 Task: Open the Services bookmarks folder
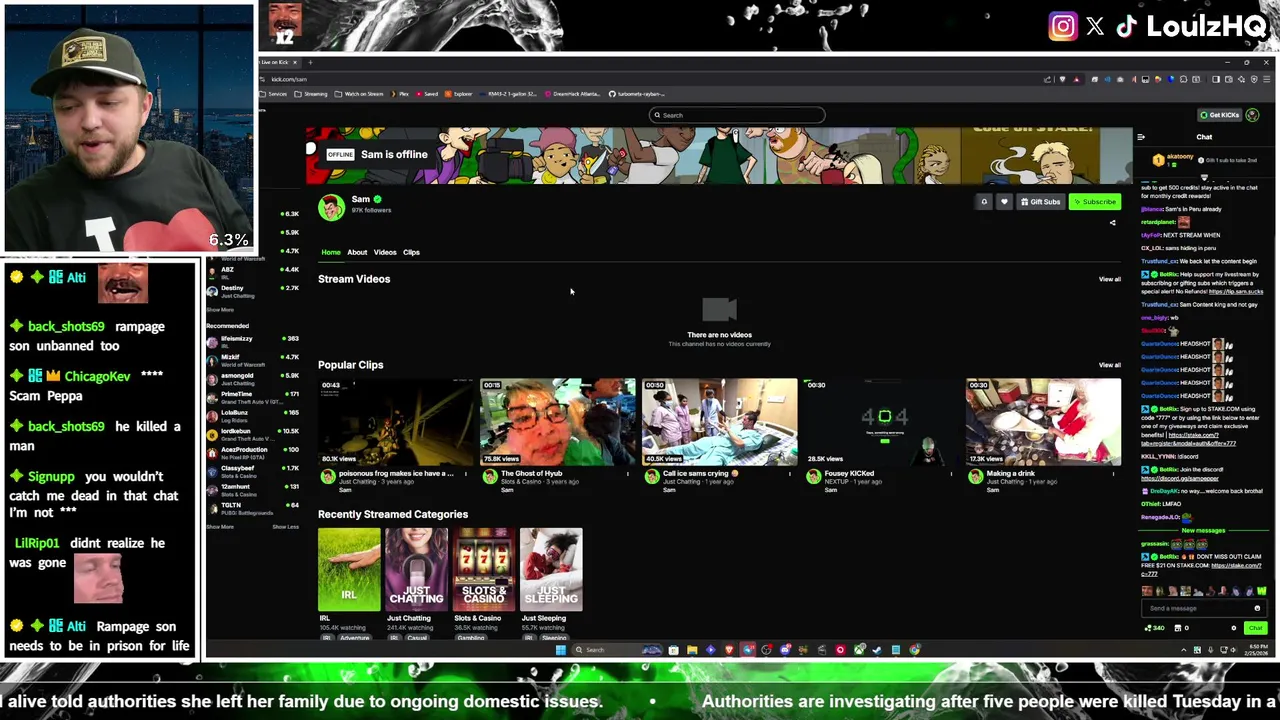point(273,94)
